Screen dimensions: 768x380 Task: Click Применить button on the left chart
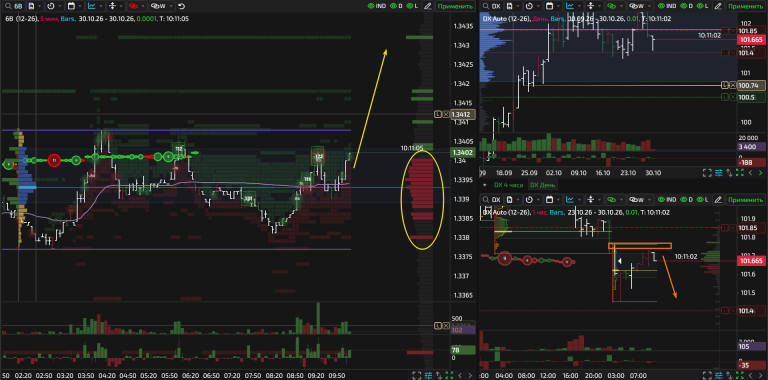(x=455, y=6)
